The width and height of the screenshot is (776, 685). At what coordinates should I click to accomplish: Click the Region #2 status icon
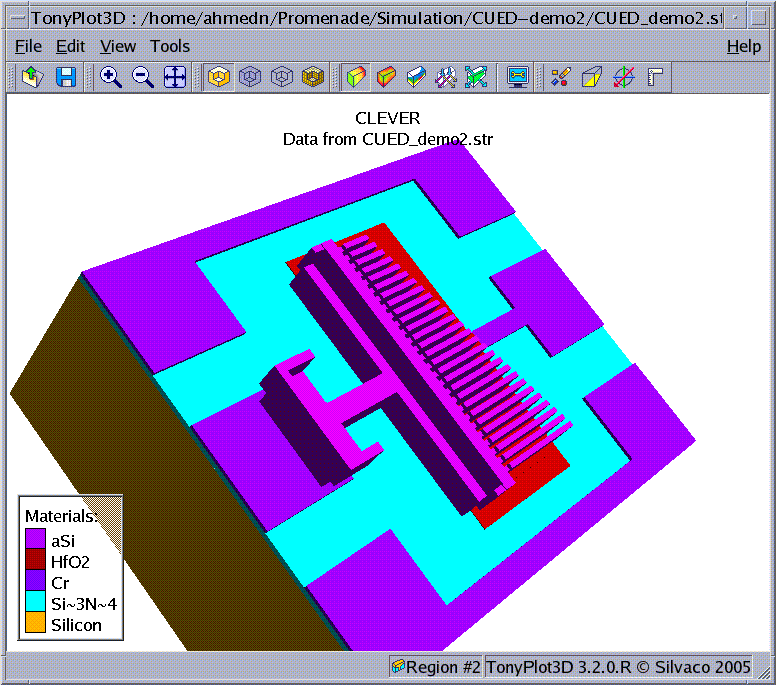point(398,666)
